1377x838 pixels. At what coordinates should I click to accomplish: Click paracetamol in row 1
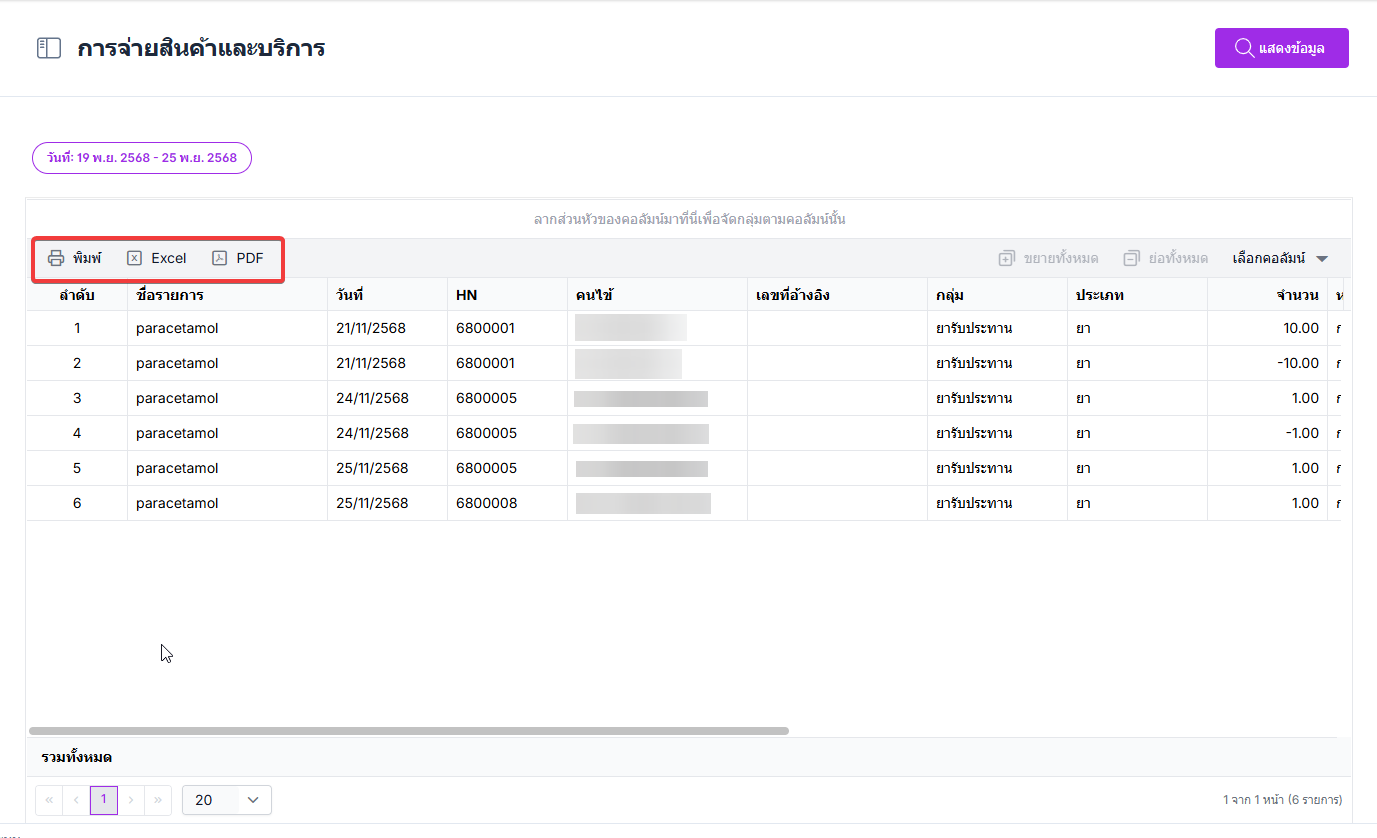(x=177, y=328)
